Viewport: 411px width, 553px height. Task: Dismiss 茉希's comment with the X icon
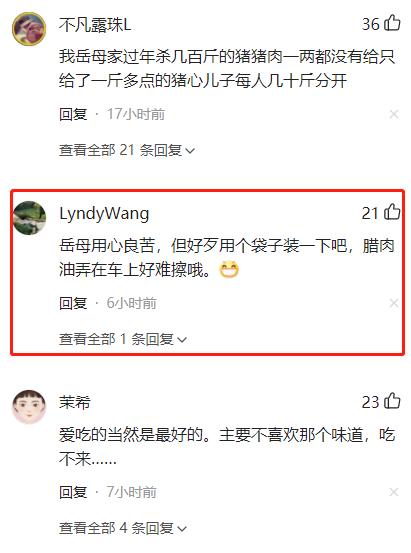394,492
